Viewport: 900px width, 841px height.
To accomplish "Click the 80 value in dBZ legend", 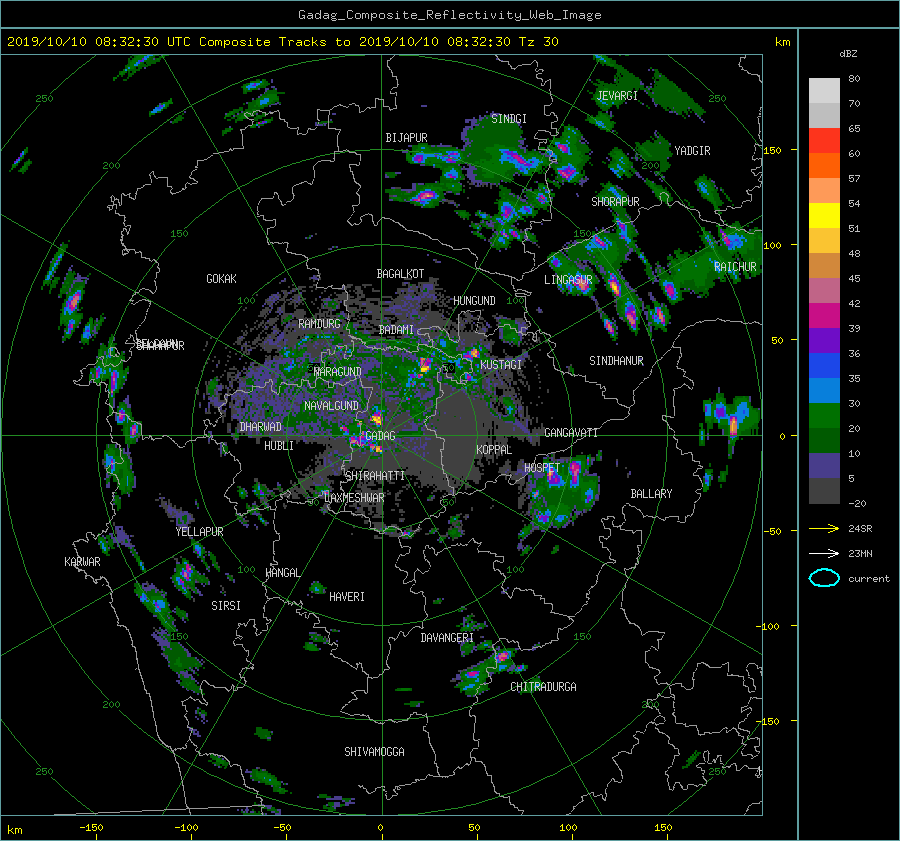I will coord(854,79).
